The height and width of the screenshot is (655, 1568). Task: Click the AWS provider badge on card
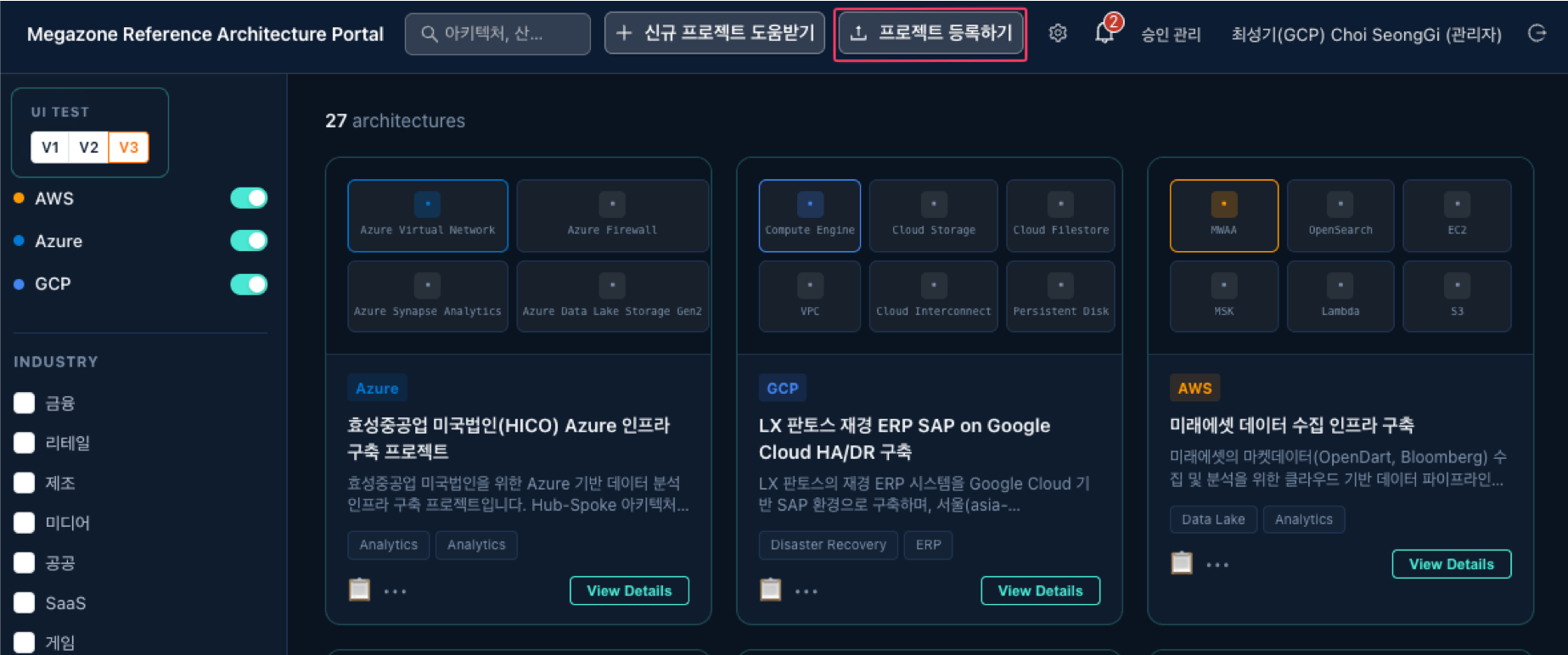(x=1194, y=388)
